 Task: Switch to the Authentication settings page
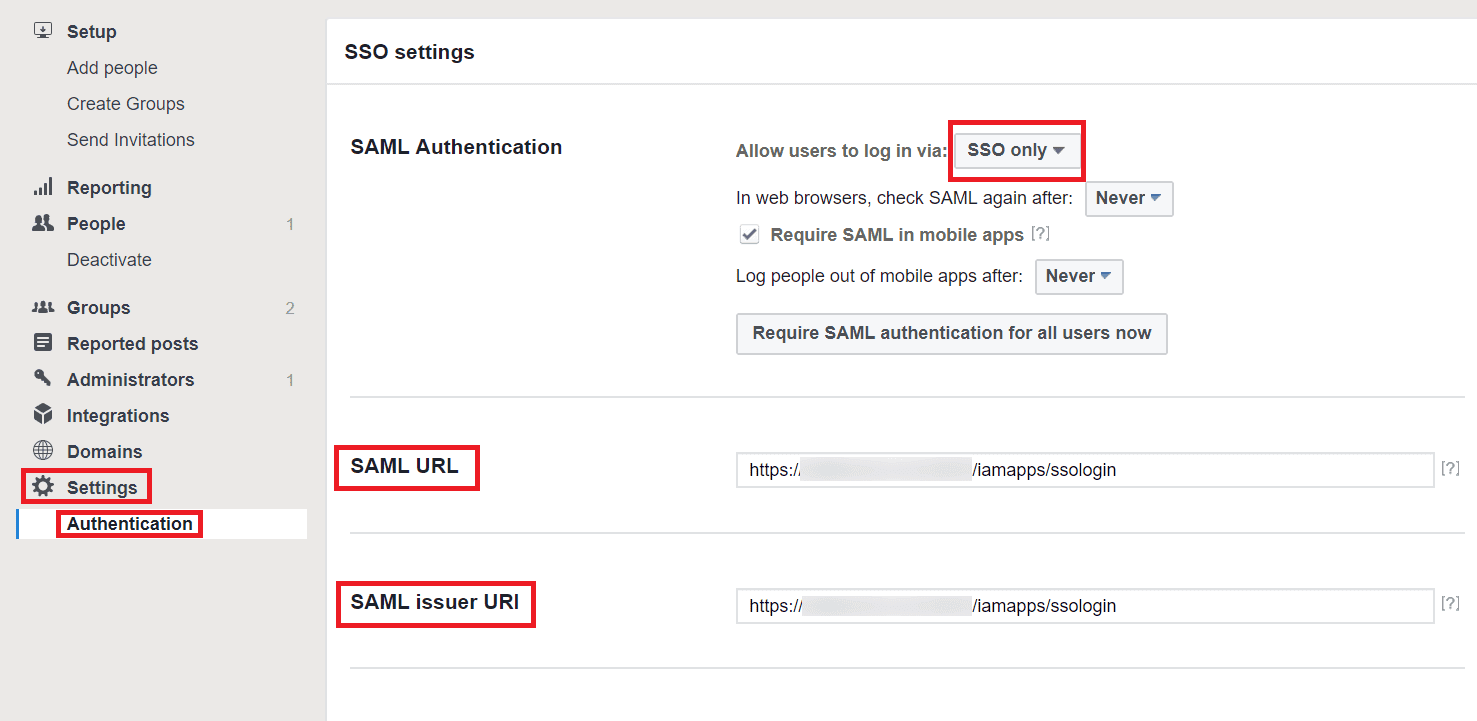tap(129, 523)
